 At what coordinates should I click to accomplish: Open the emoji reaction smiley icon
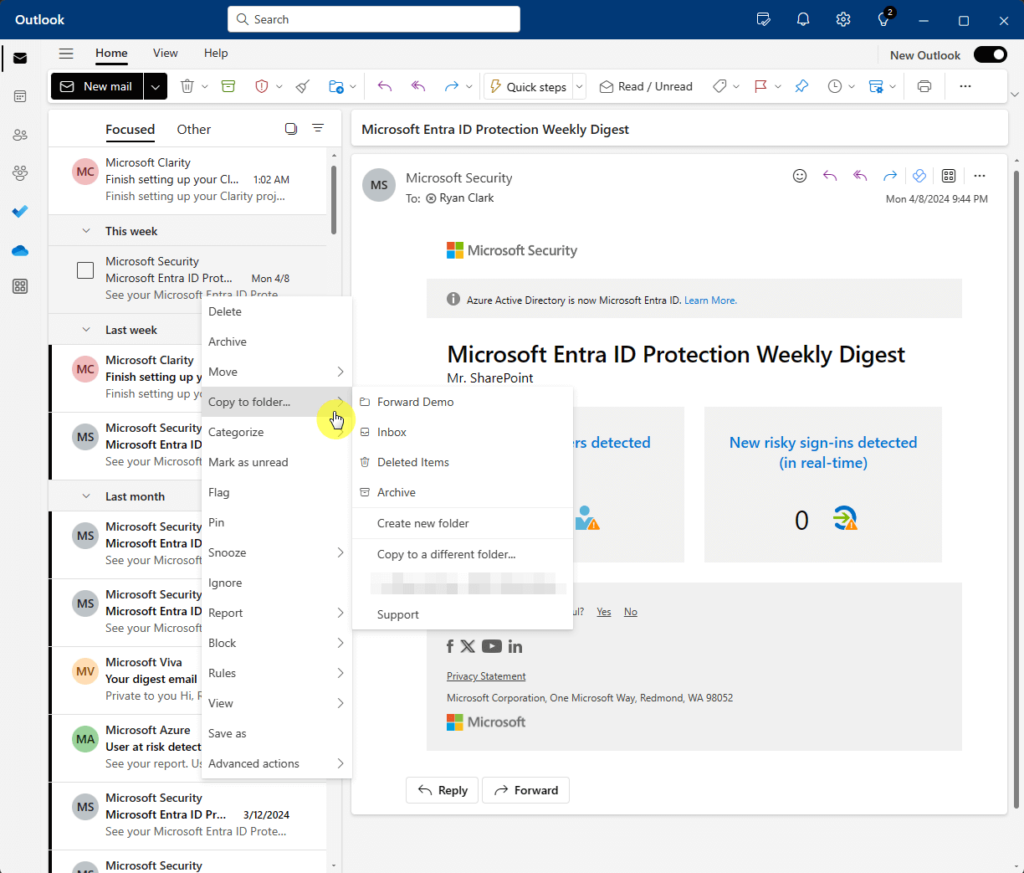coord(799,176)
